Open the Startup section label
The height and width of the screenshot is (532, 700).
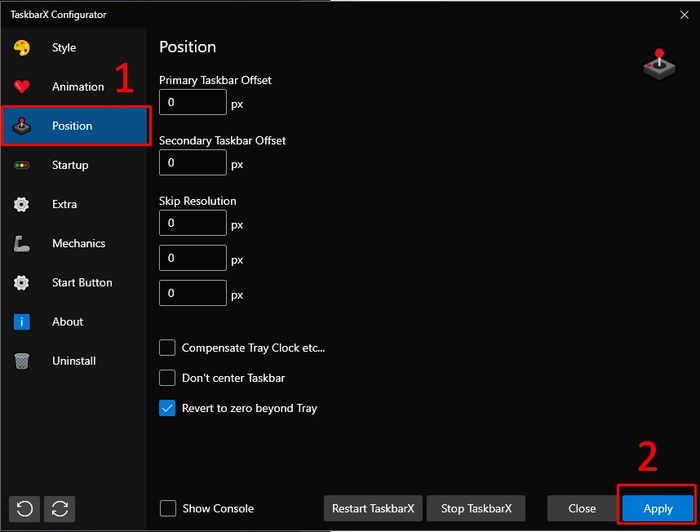click(70, 165)
